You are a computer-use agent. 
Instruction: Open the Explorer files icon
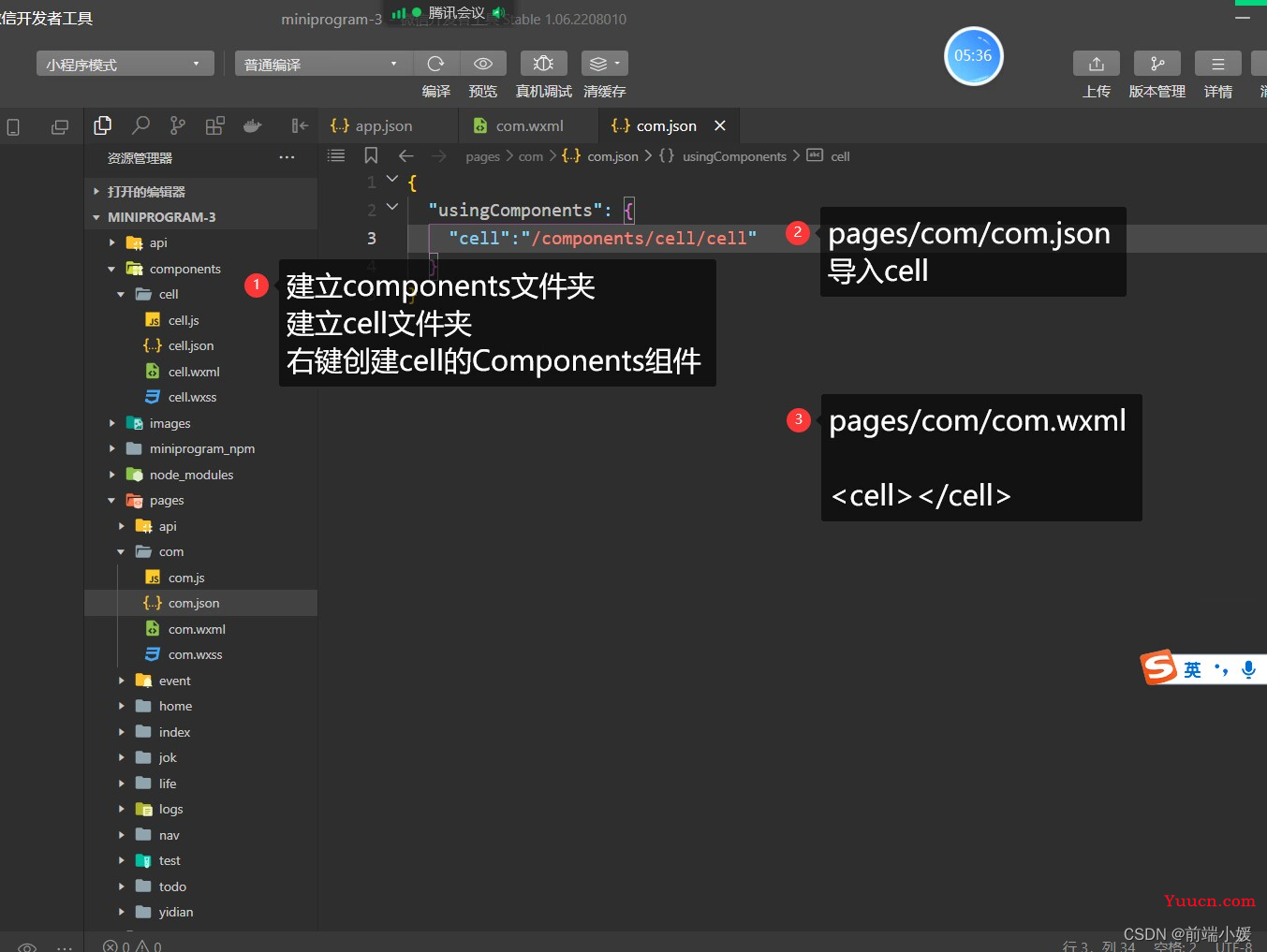(103, 125)
